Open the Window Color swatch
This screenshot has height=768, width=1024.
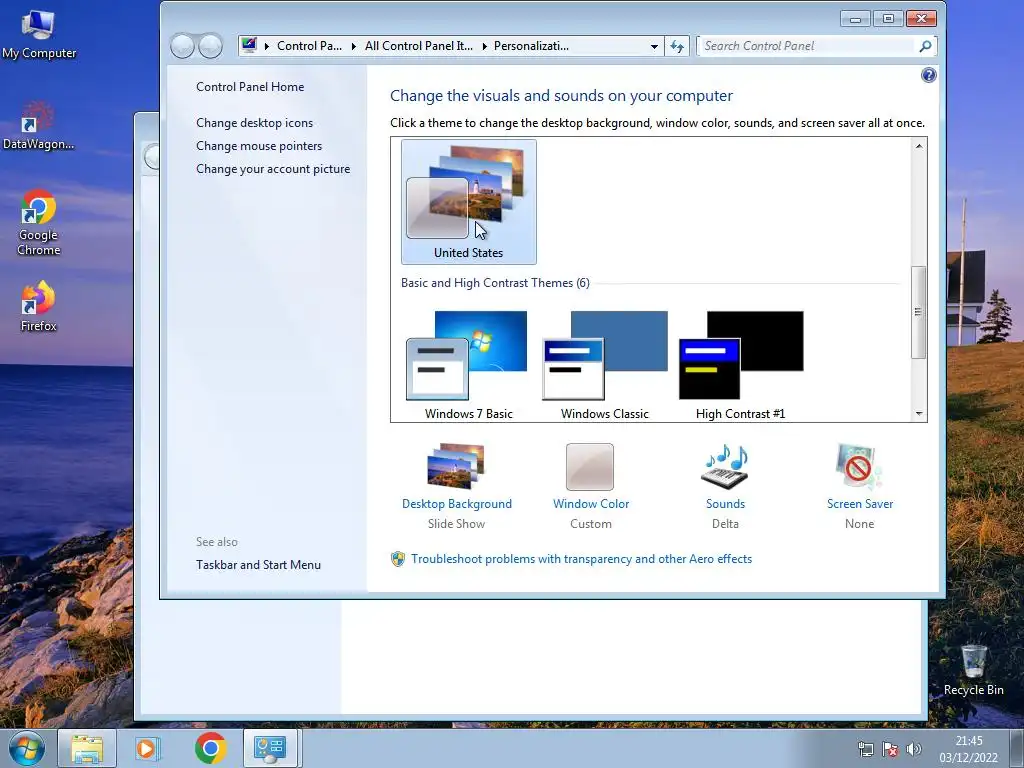pos(590,467)
